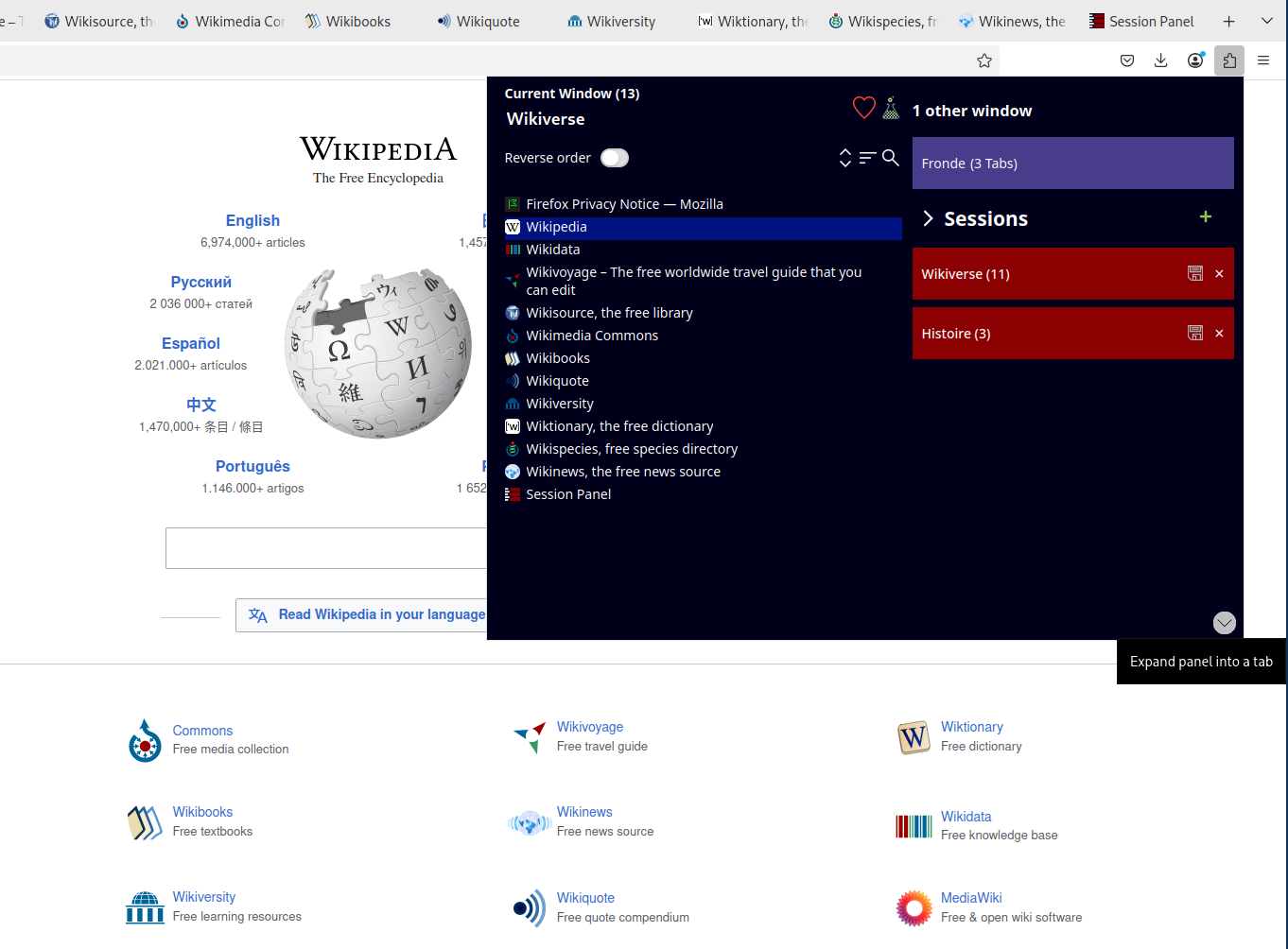Click the Wikipedia search input field
1288x949 pixels.
tap(326, 548)
